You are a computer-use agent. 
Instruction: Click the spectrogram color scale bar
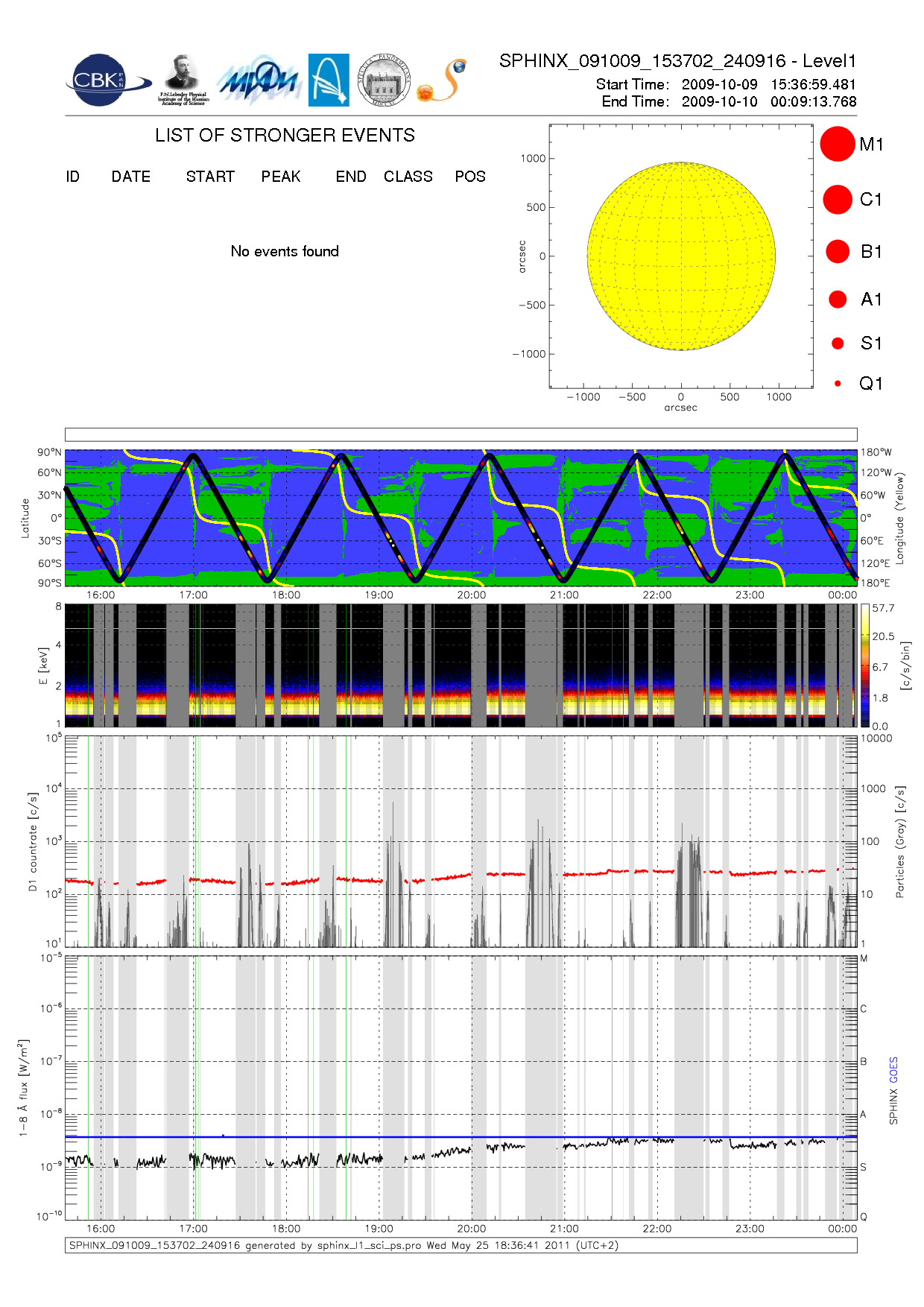tap(864, 665)
